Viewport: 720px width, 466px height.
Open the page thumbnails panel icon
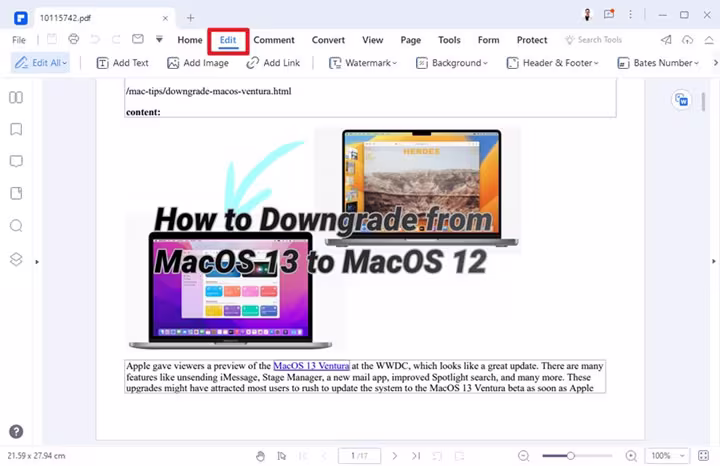[16, 97]
